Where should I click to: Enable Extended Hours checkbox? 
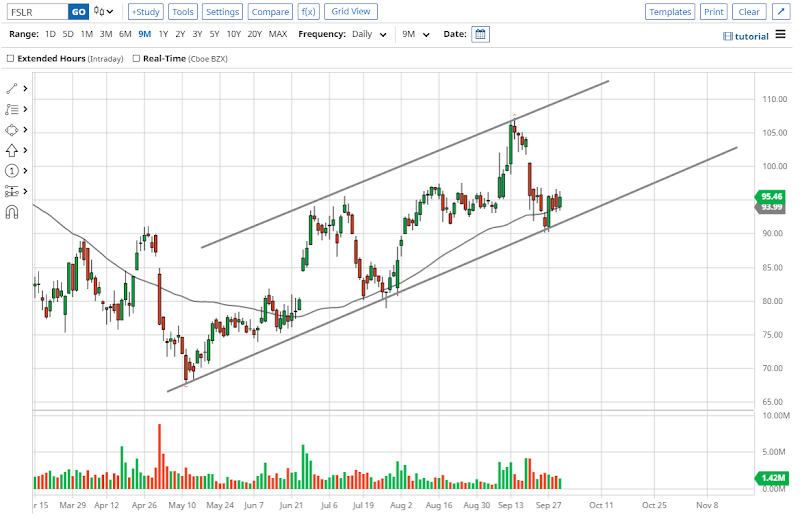(11, 59)
